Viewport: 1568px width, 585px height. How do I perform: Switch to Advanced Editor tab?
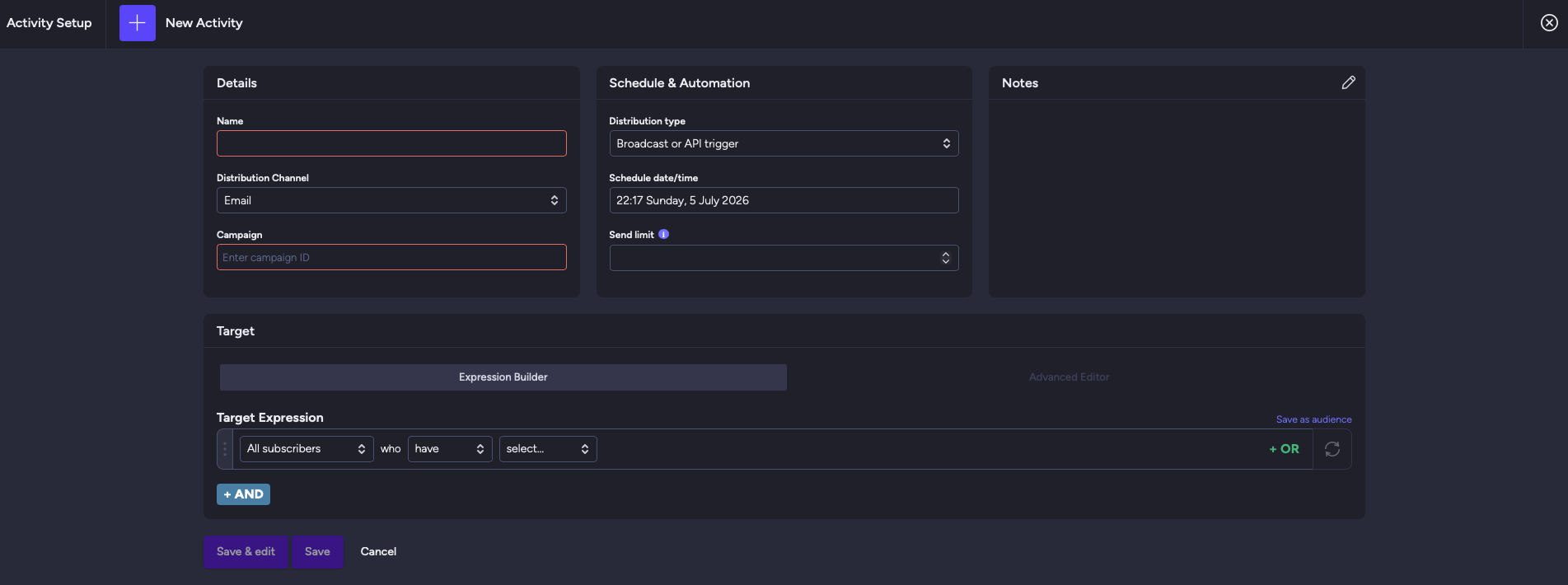coord(1069,377)
